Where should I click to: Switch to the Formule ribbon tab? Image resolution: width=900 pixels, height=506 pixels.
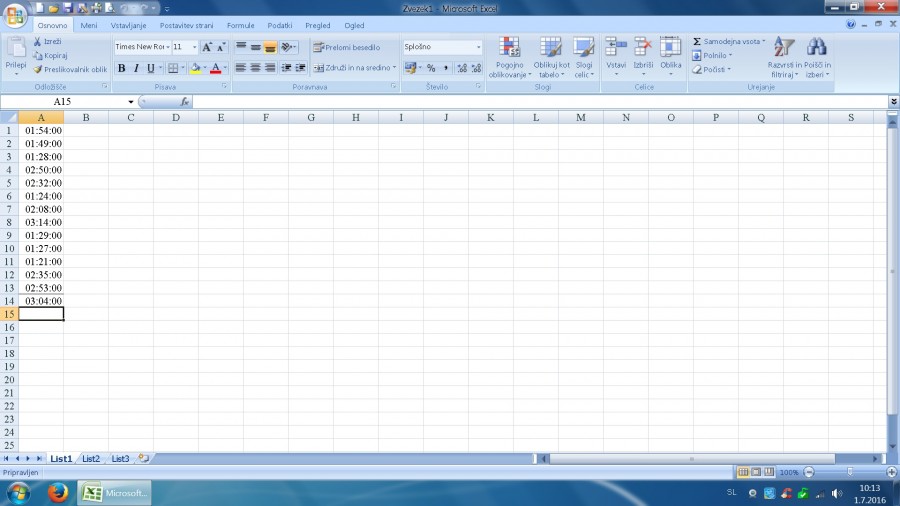click(x=241, y=25)
